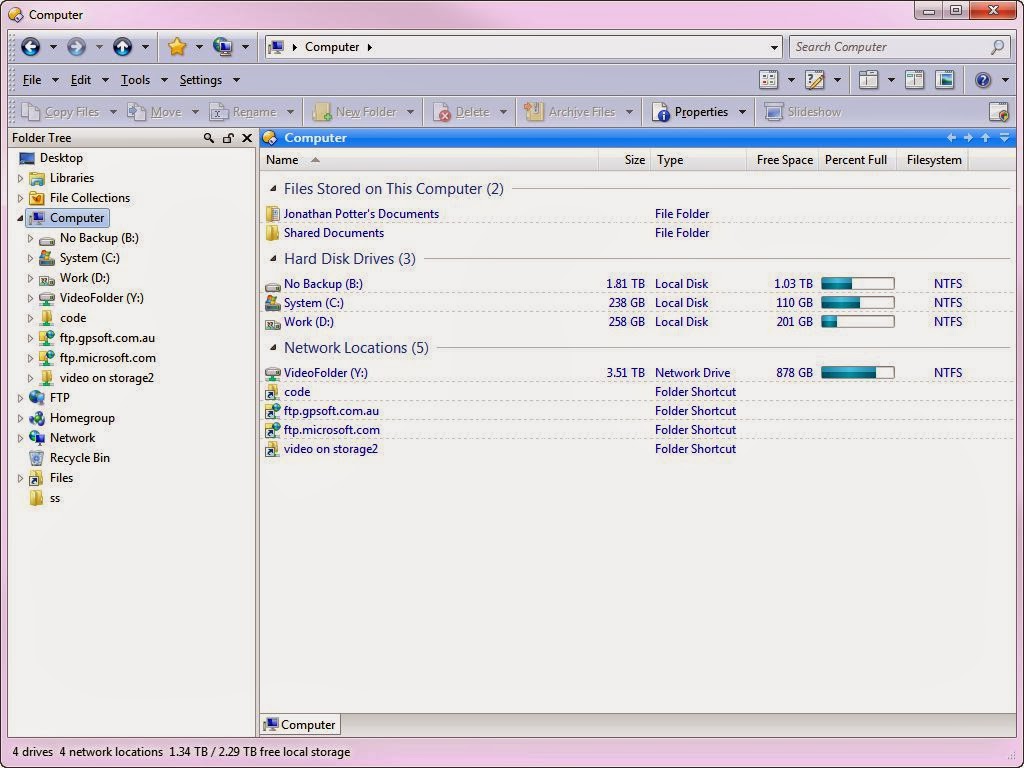This screenshot has height=768, width=1024.
Task: Click the System (C:) percent full bar
Action: pyautogui.click(x=857, y=303)
